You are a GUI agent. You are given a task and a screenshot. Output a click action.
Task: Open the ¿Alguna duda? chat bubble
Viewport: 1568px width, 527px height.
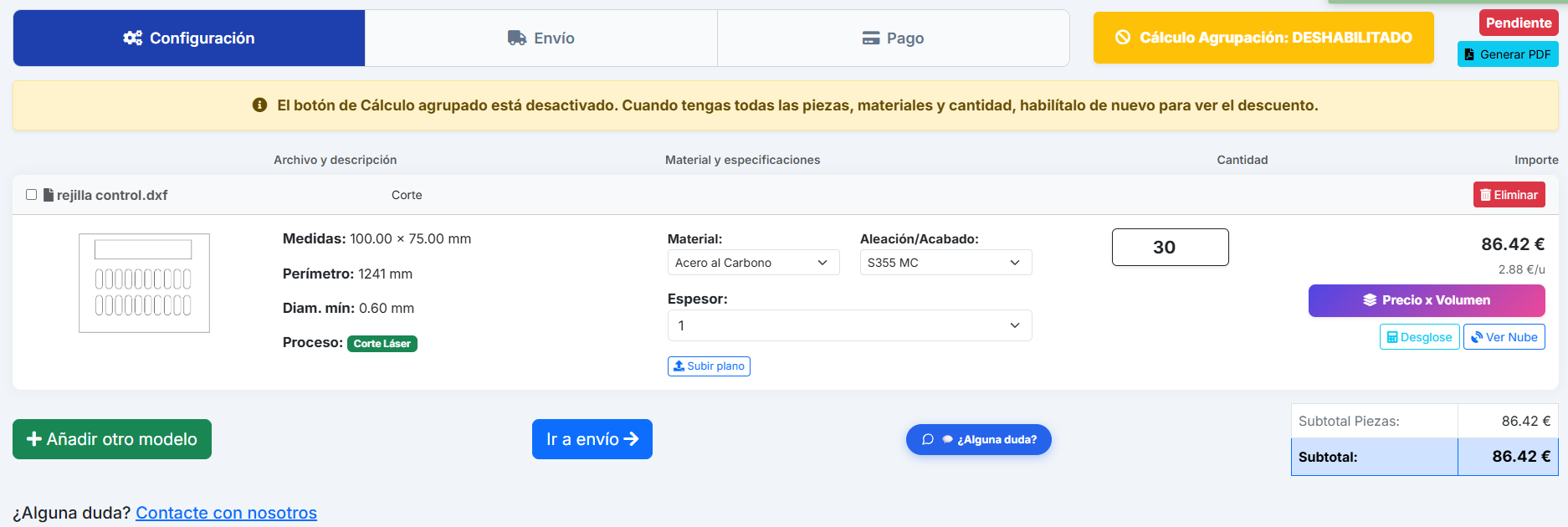coord(979,439)
